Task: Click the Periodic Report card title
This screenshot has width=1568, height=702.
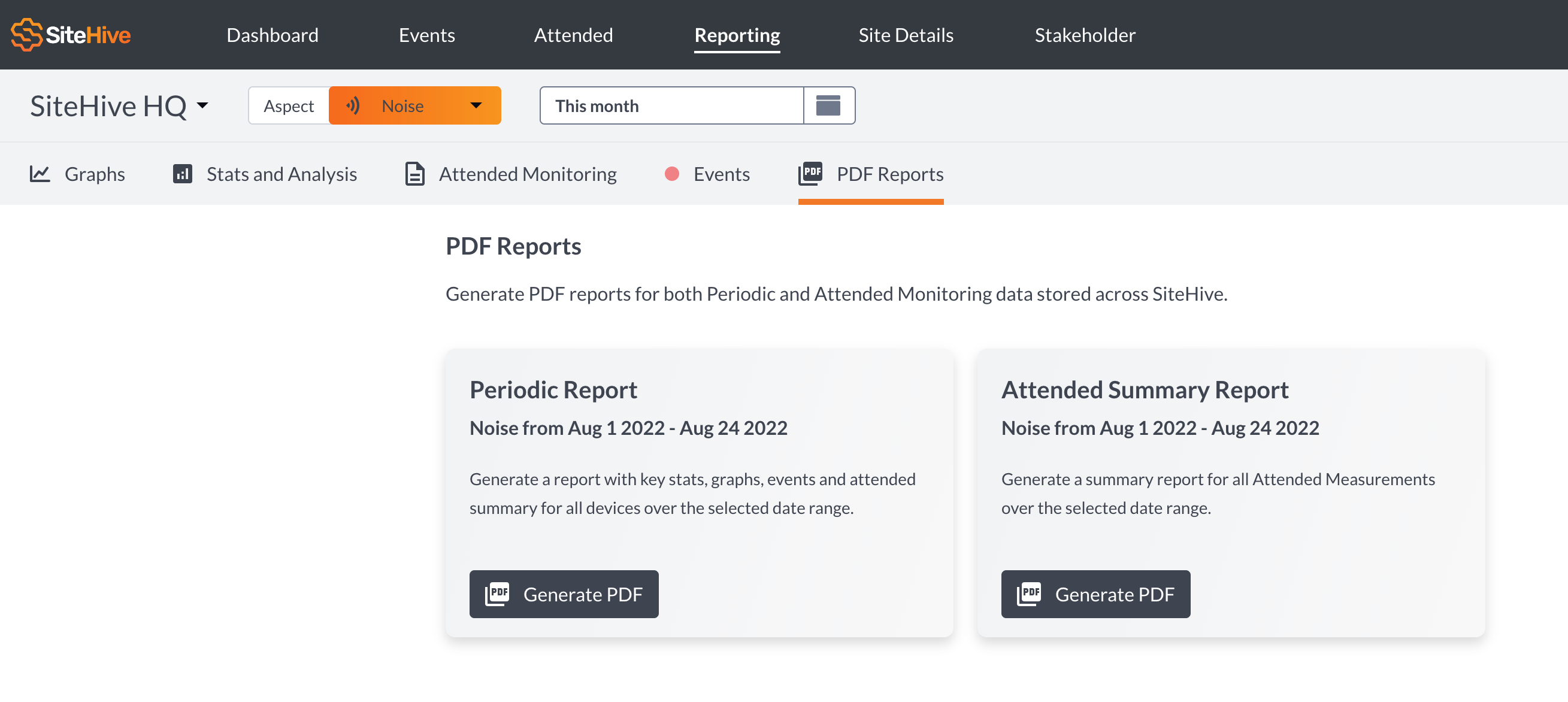Action: tap(553, 390)
